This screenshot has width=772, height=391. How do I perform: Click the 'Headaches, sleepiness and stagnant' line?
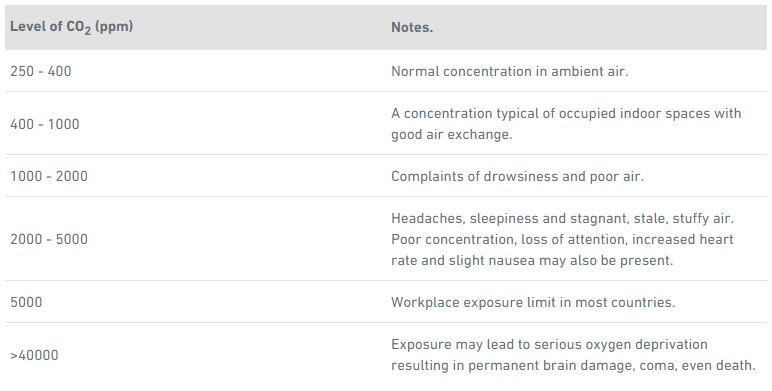(x=562, y=218)
